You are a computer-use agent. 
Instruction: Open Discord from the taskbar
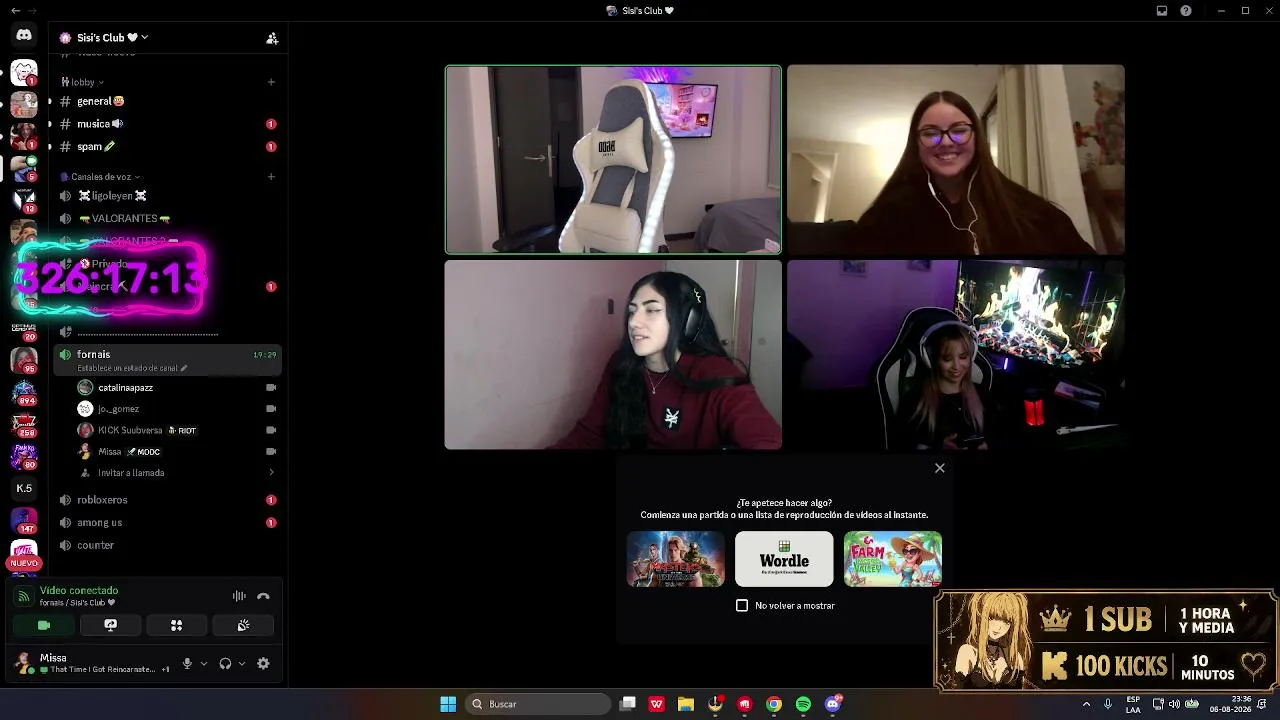point(833,704)
